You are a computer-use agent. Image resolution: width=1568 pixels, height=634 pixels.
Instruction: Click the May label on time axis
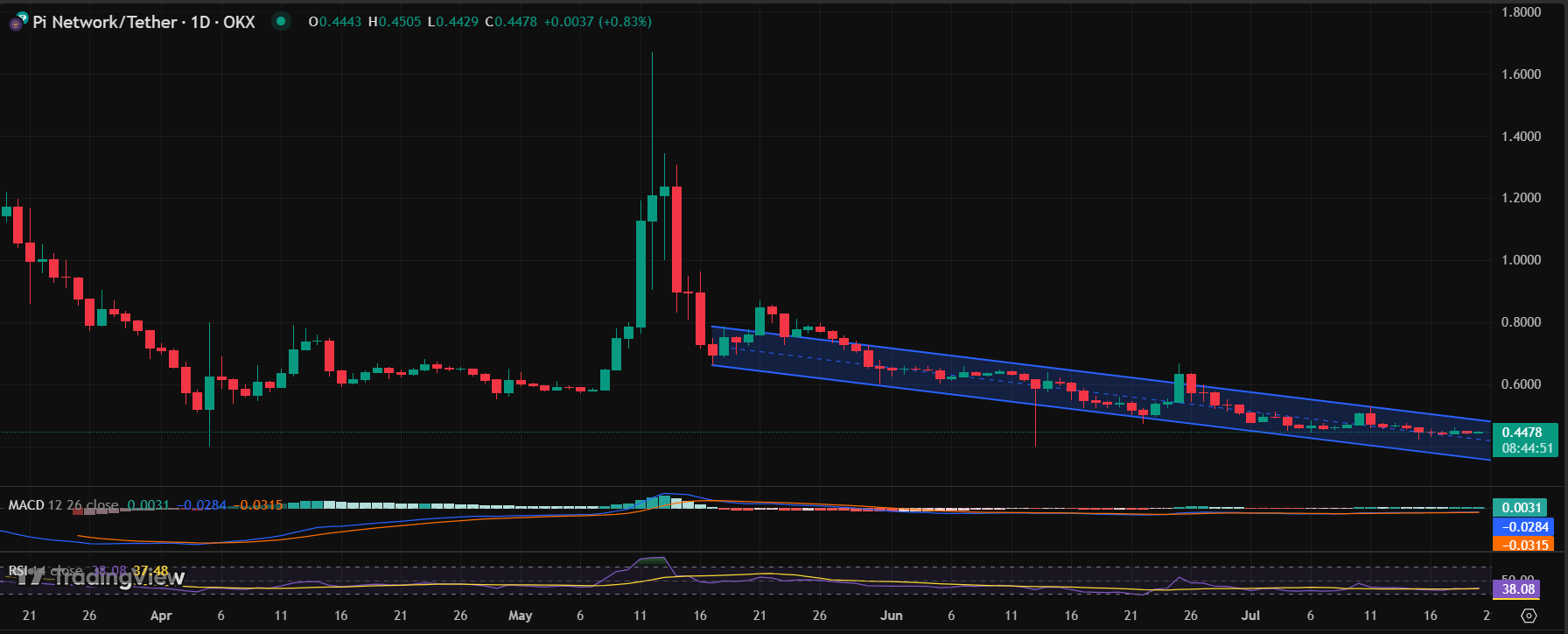520,616
